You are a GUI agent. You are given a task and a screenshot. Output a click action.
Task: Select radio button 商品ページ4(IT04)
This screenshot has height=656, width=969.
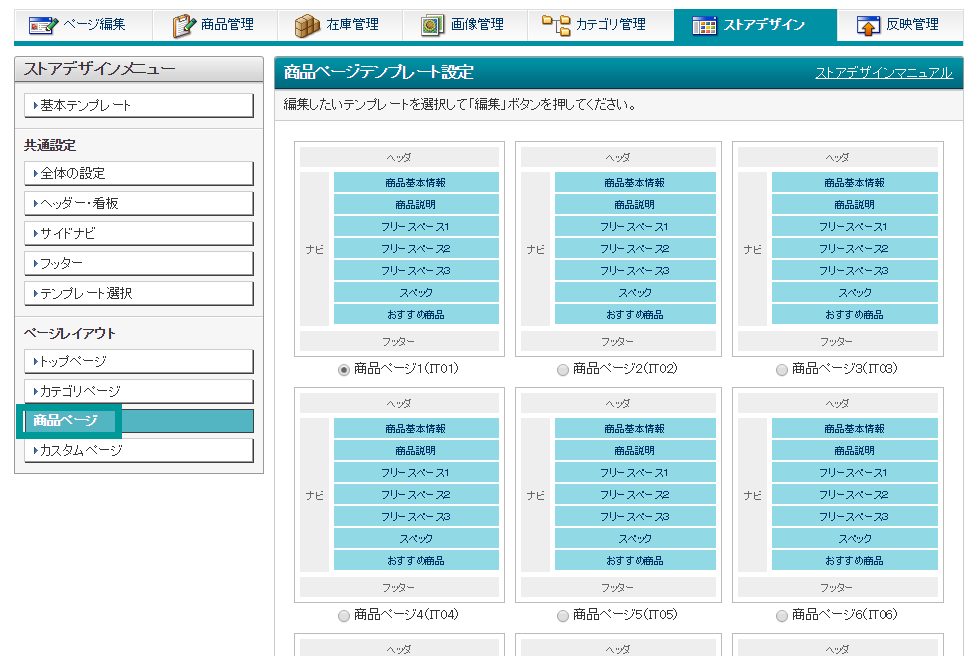tap(344, 616)
